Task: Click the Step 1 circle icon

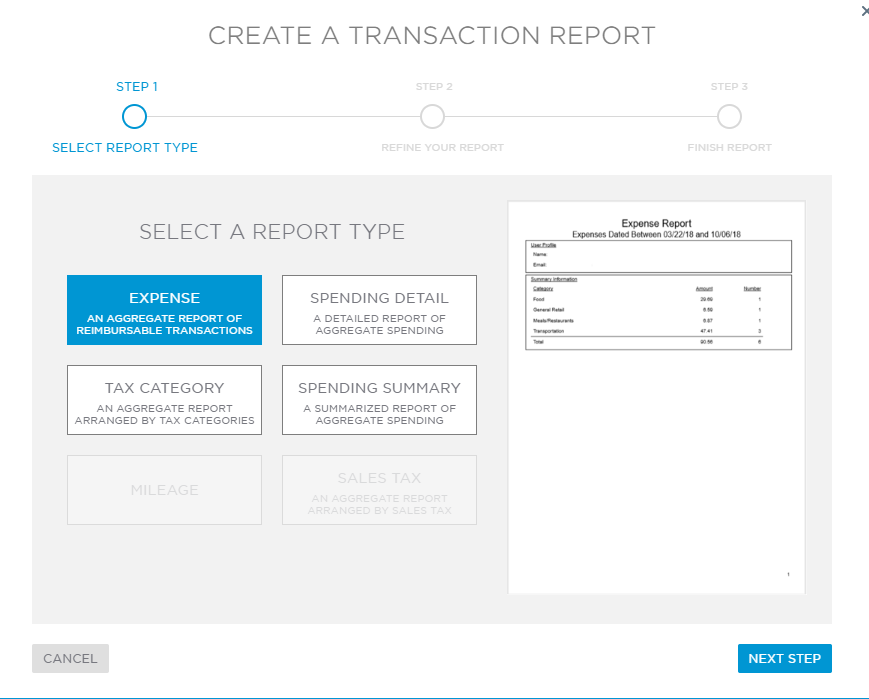Action: point(134,116)
